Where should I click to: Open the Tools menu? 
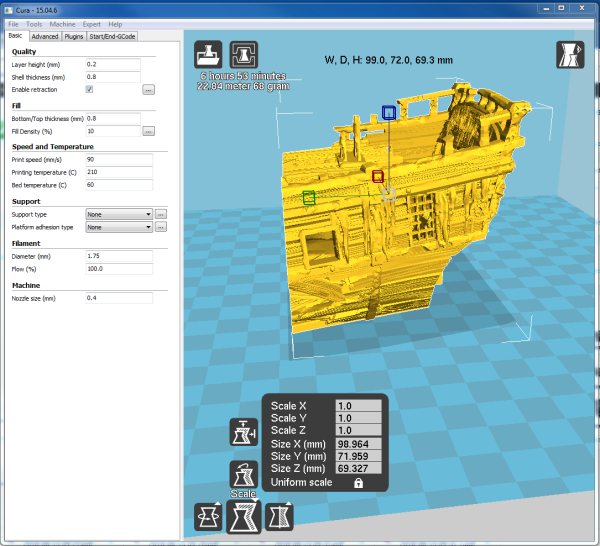click(x=34, y=24)
